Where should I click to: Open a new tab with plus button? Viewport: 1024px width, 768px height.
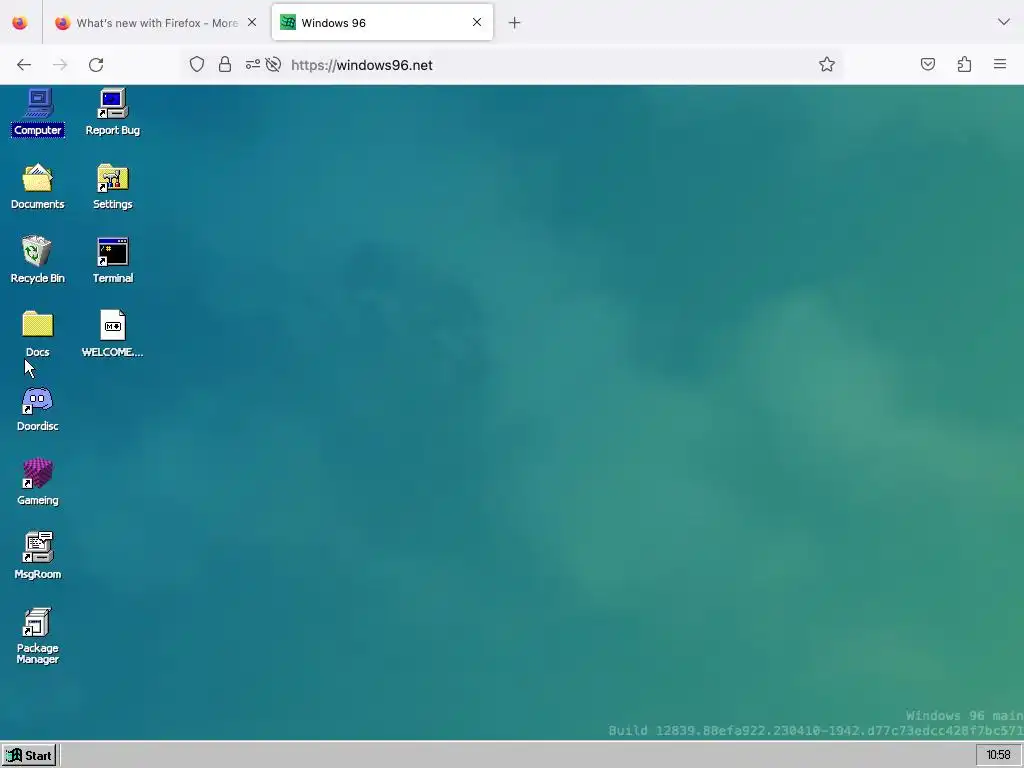click(515, 23)
